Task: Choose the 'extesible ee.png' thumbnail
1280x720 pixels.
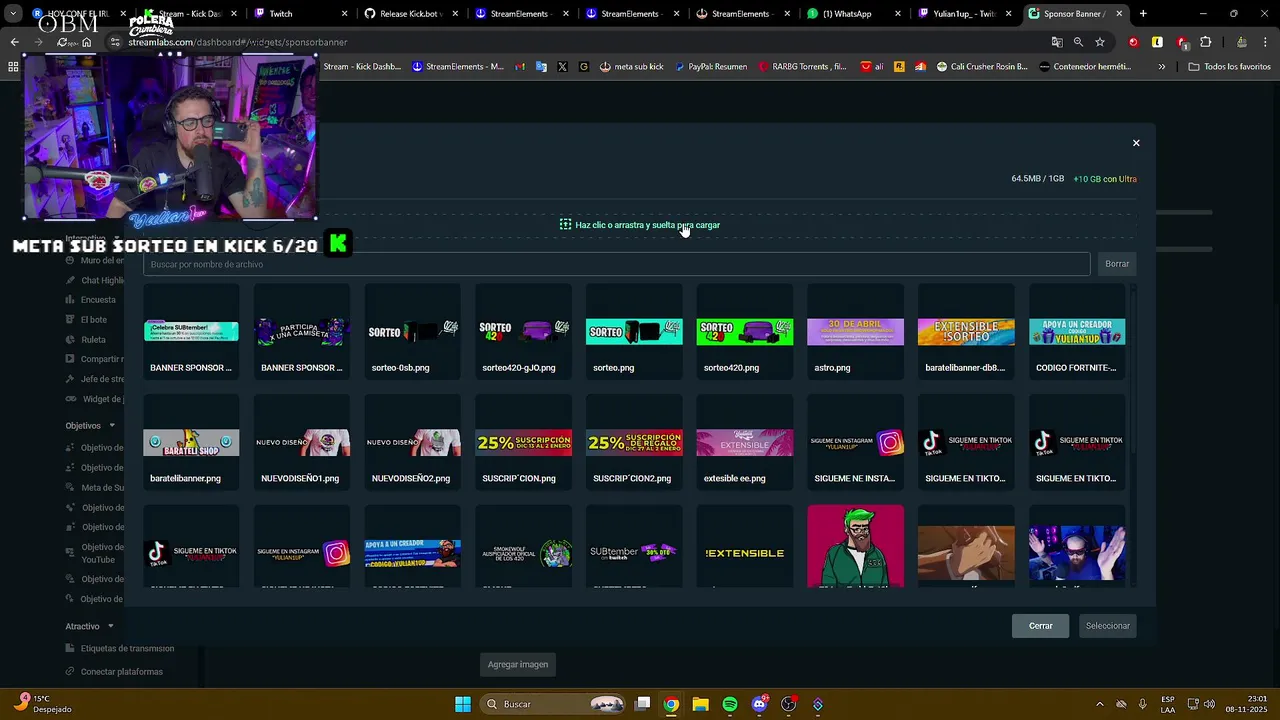Action: [x=744, y=443]
